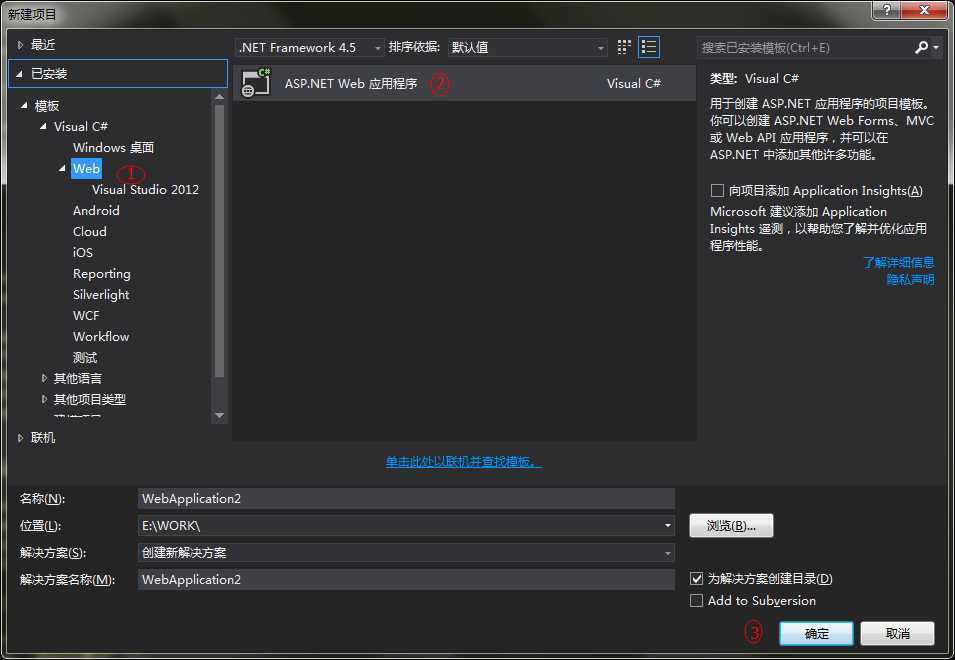Select the Reporting template category

point(102,273)
